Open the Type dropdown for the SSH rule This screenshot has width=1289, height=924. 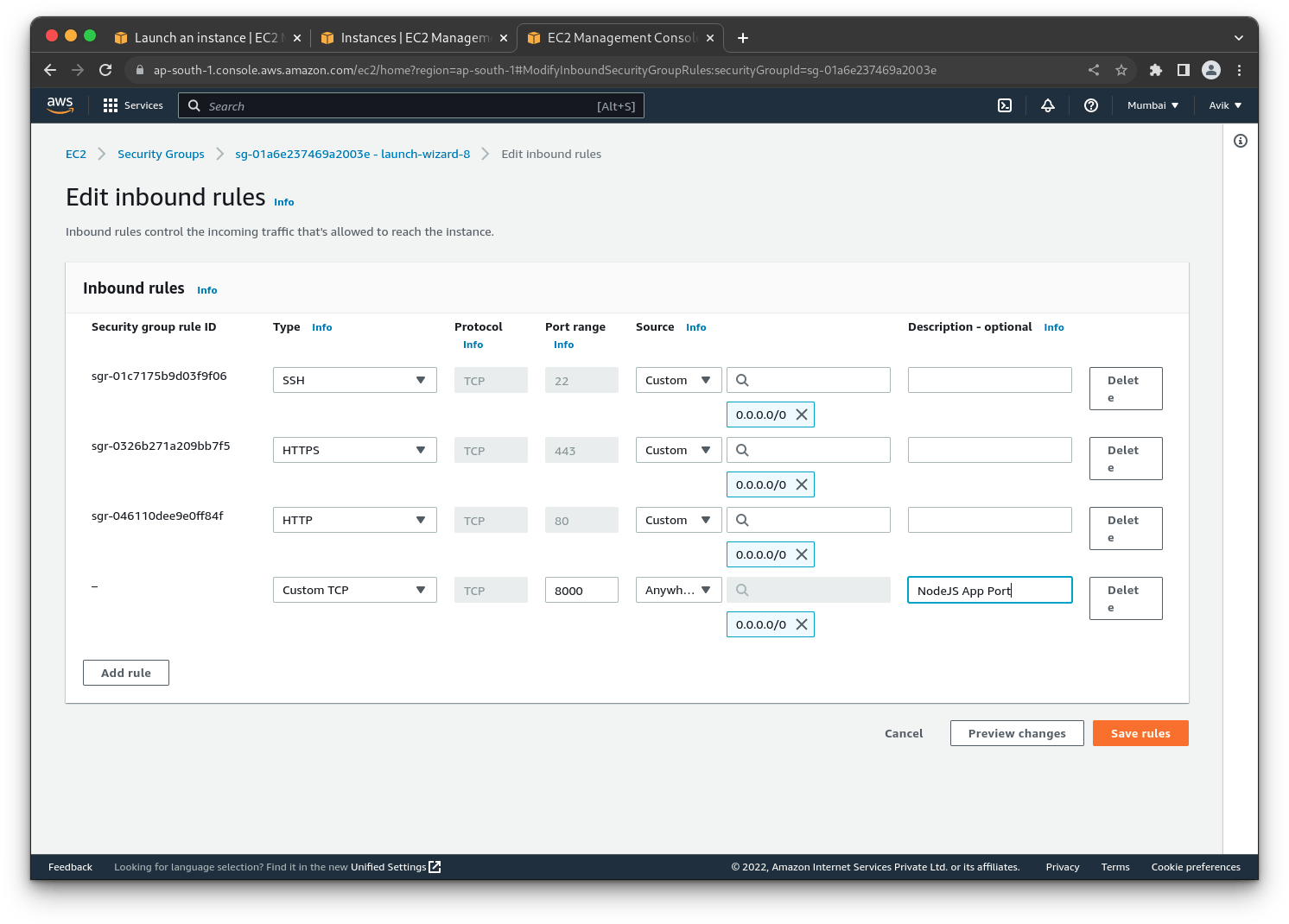354,379
